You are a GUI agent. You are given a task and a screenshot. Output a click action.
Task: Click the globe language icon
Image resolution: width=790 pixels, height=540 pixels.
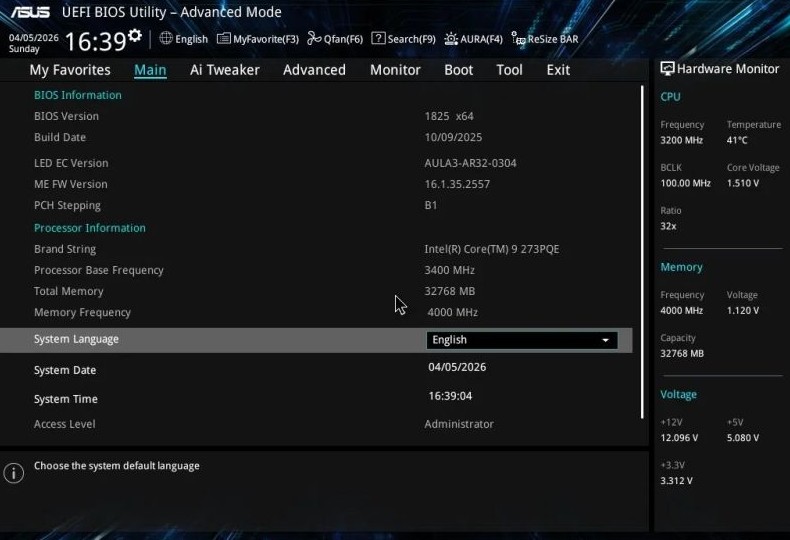click(166, 38)
